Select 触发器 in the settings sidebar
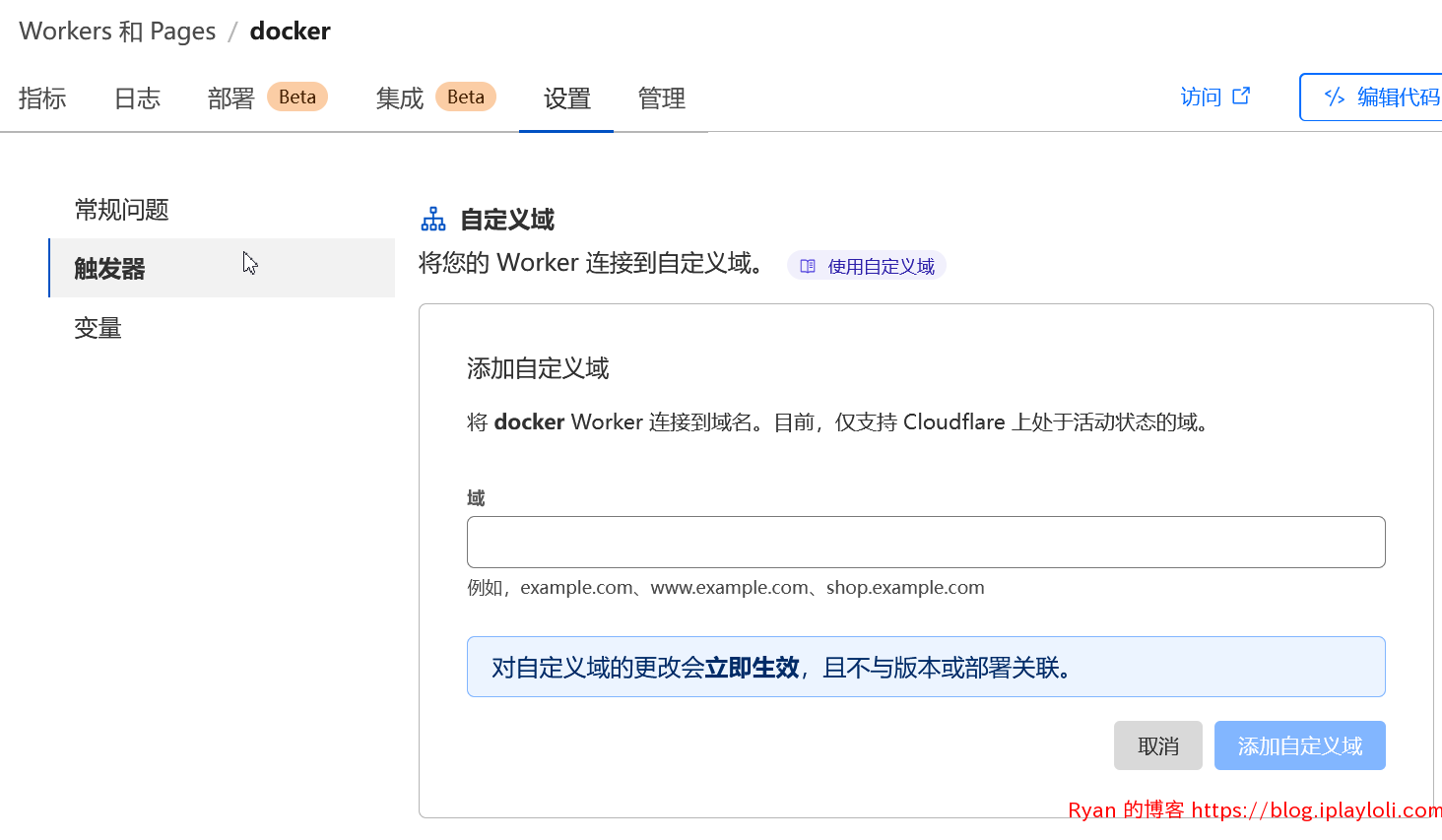The width and height of the screenshot is (1442, 840). coord(222,268)
